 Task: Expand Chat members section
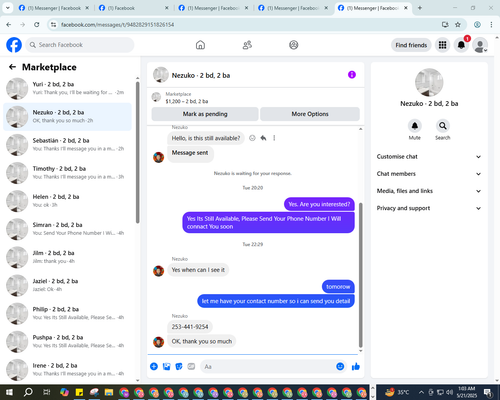(x=429, y=174)
